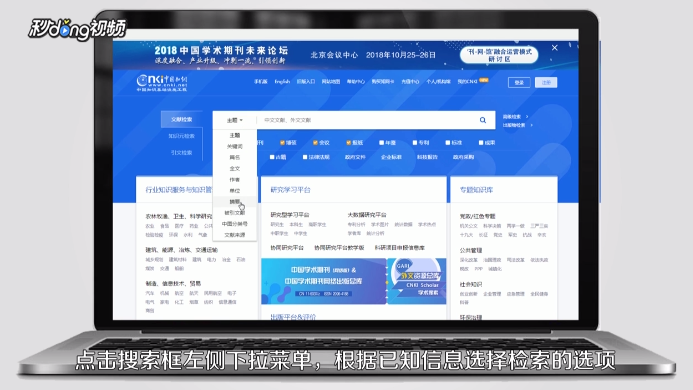Switch to the 引文检索 tab
The height and width of the screenshot is (390, 693).
(x=182, y=153)
